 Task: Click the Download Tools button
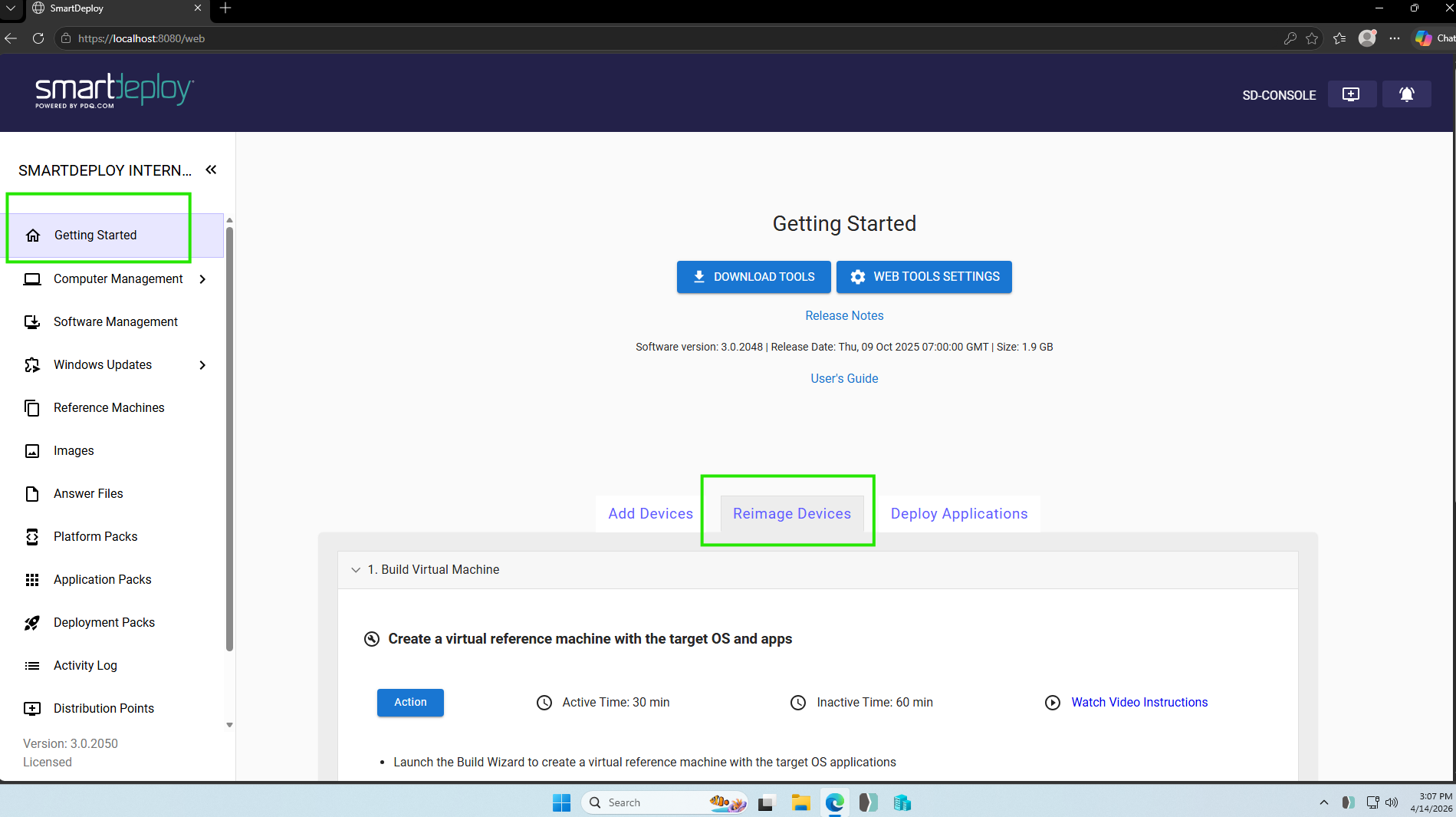753,277
